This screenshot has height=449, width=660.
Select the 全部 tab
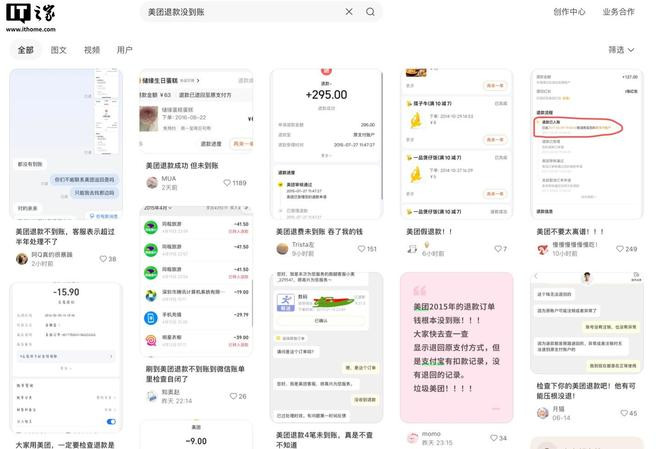[x=25, y=50]
